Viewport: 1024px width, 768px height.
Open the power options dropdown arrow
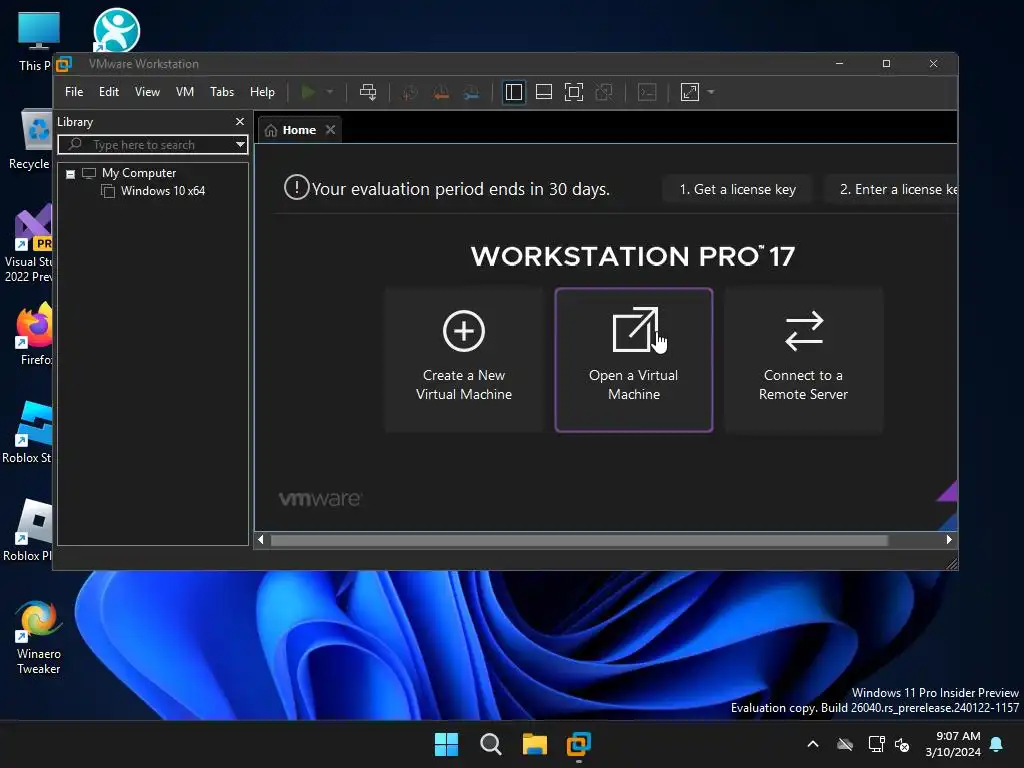point(330,92)
